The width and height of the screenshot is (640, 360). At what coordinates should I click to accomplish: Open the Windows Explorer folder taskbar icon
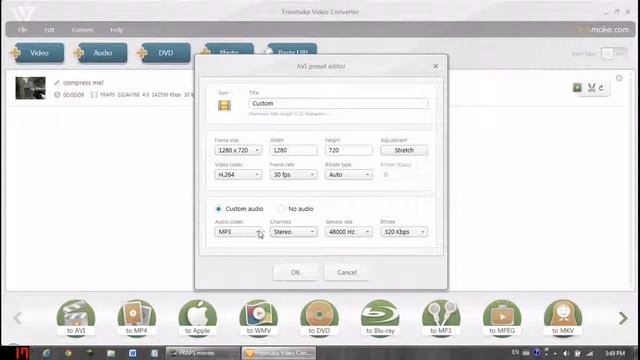(x=111, y=353)
